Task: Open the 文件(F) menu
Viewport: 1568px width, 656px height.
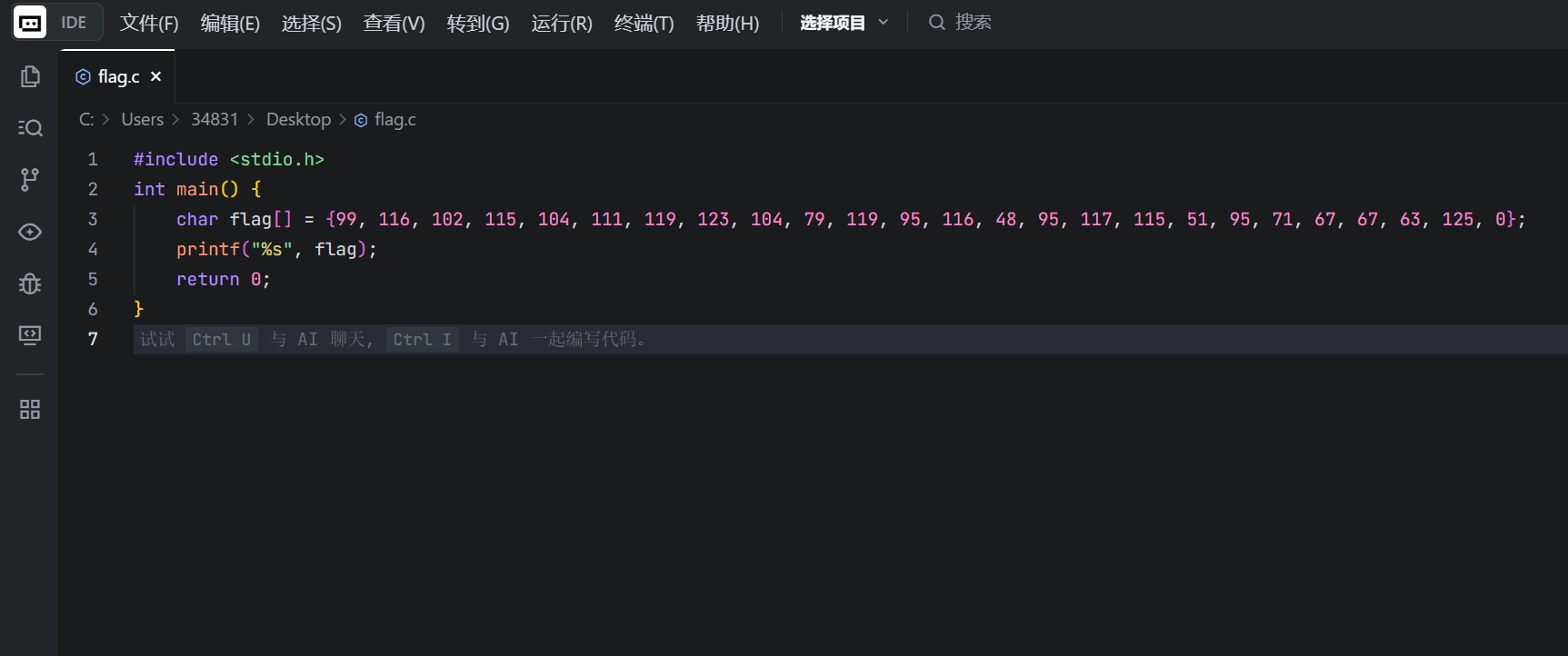Action: pyautogui.click(x=149, y=23)
